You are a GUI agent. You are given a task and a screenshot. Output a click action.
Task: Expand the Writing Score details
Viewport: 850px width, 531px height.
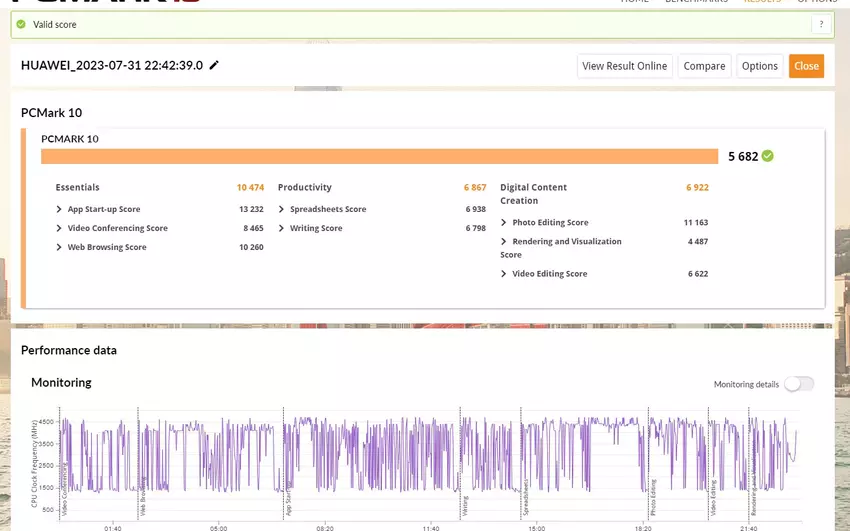click(x=283, y=229)
